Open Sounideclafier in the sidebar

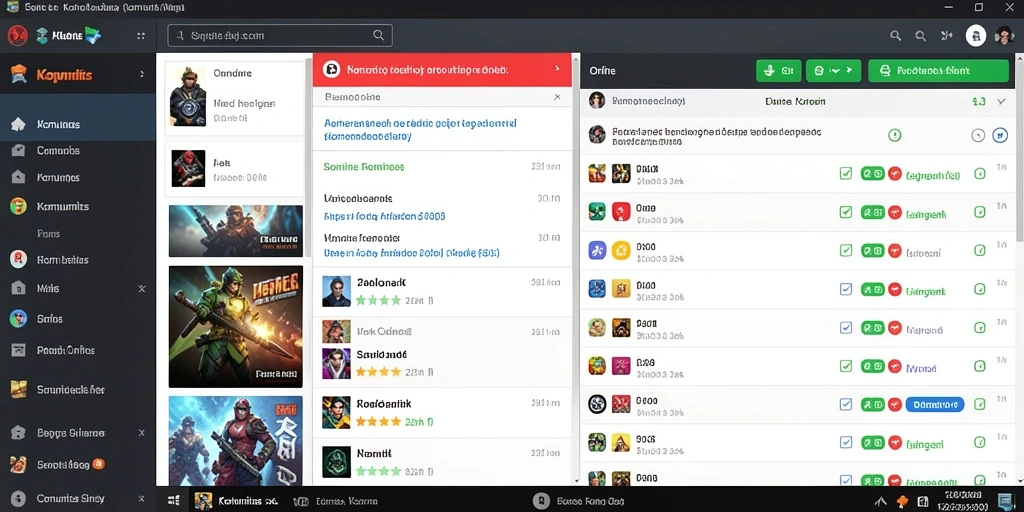[71, 390]
